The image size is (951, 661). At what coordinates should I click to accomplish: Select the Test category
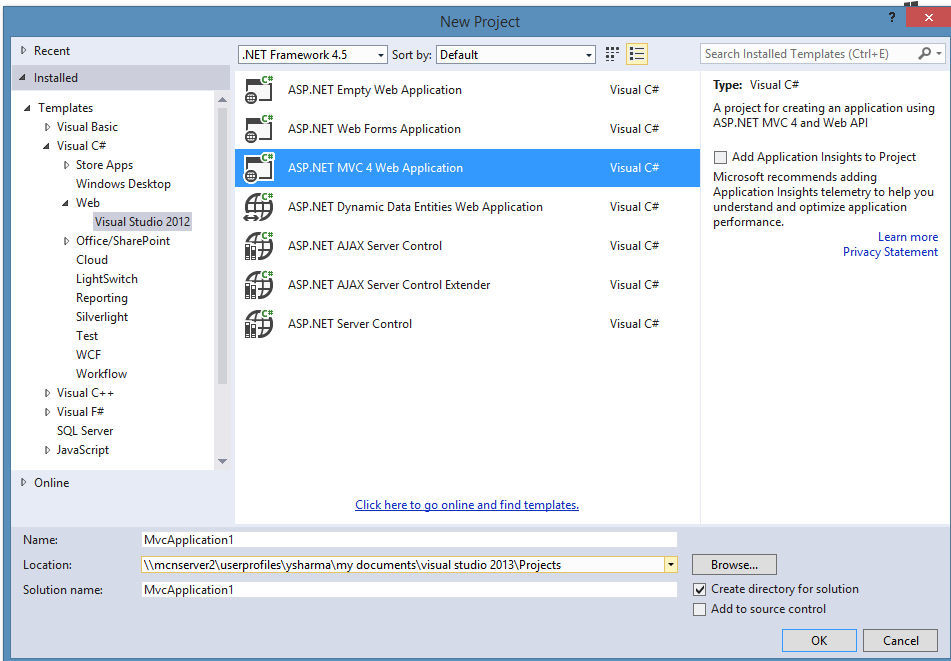87,335
